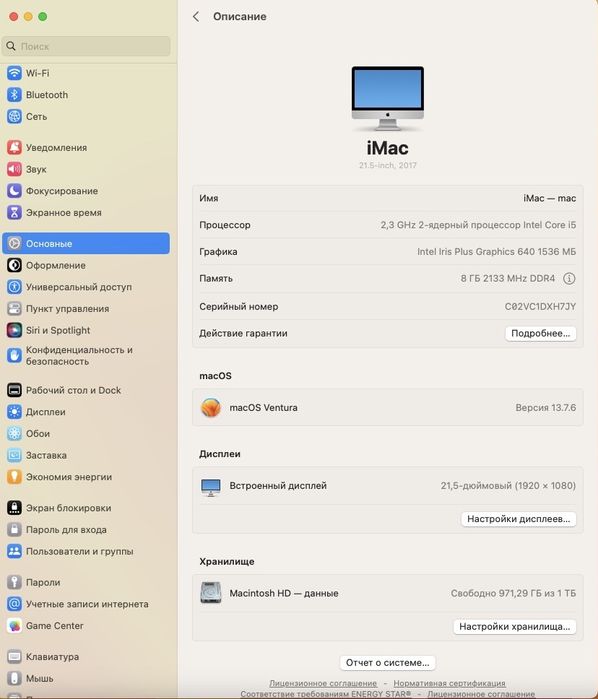Screen dimensions: 598x699
Task: Click the Клавиатура icon
Action: (14, 657)
